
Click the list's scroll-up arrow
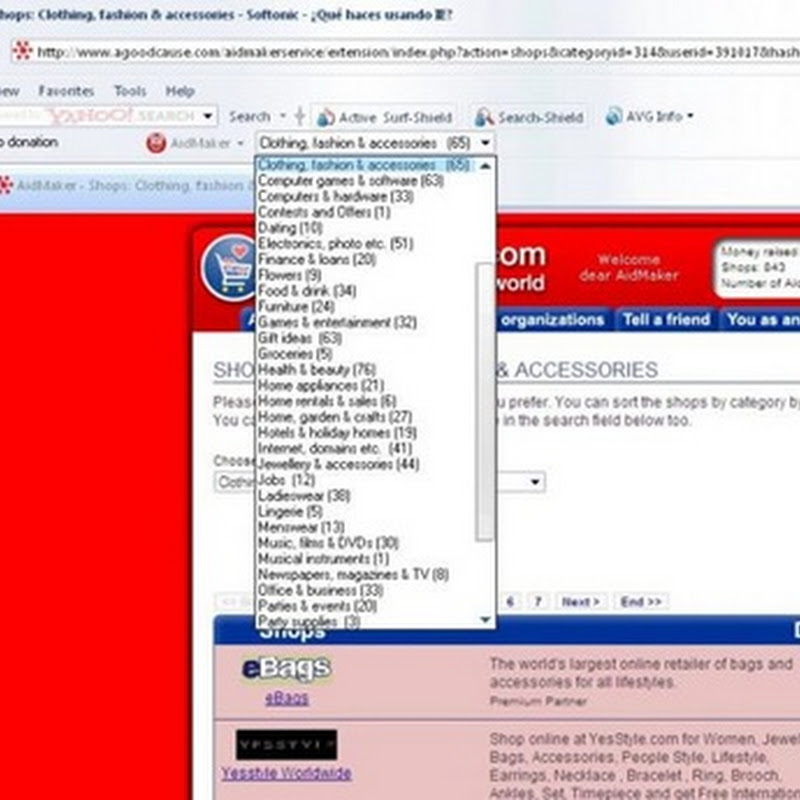pyautogui.click(x=486, y=165)
